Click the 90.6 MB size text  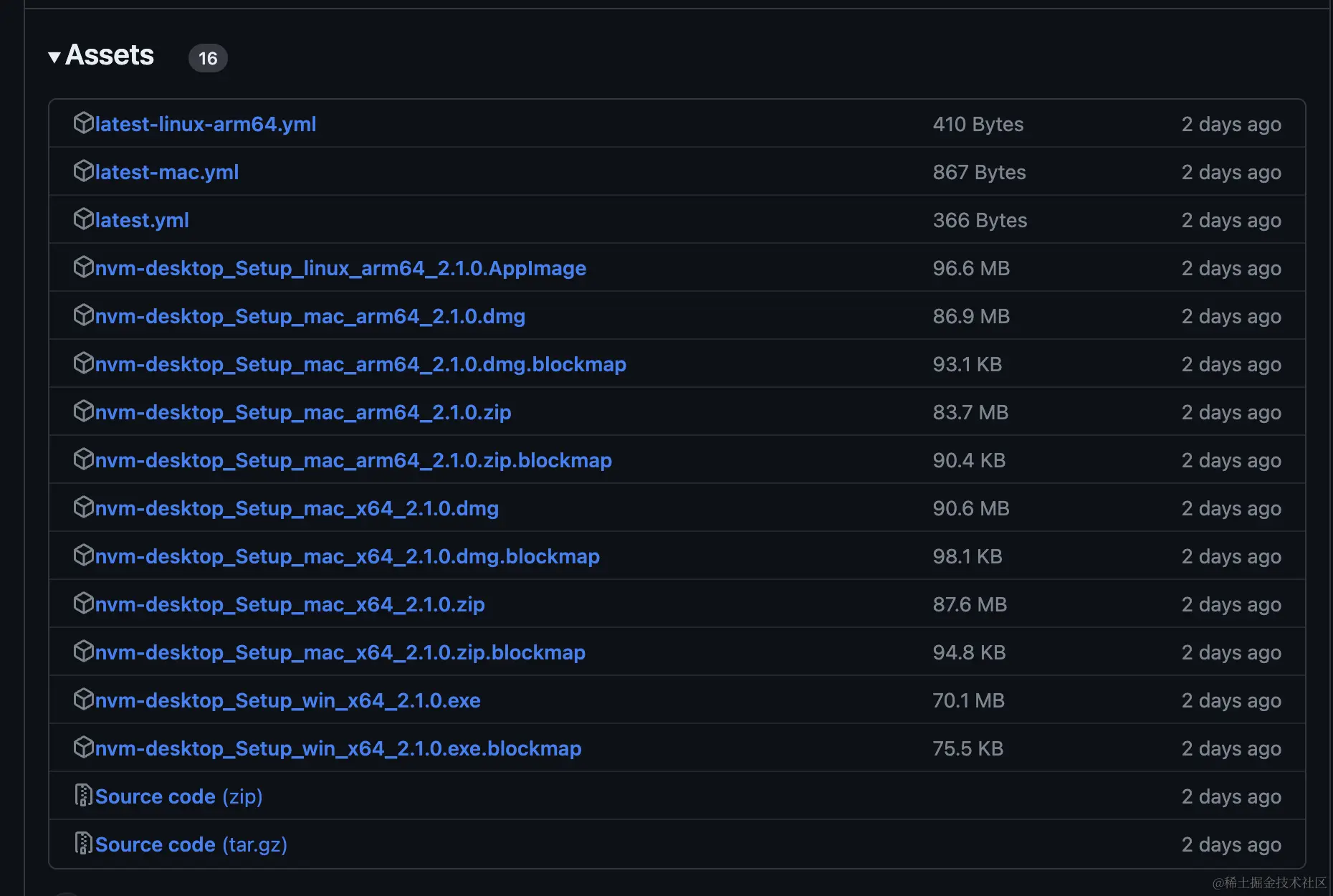971,508
